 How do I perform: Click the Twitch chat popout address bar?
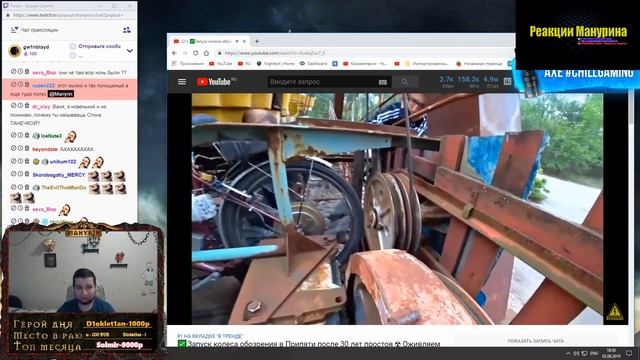[x=68, y=15]
